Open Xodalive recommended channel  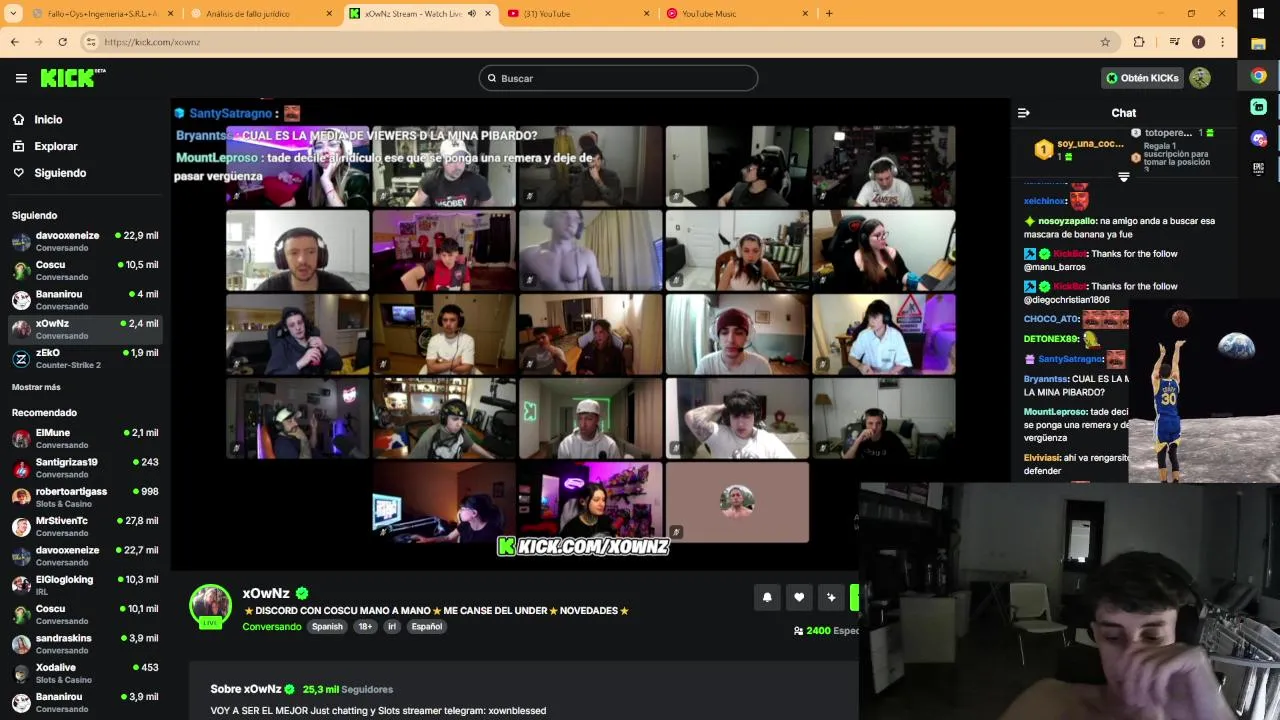point(85,673)
